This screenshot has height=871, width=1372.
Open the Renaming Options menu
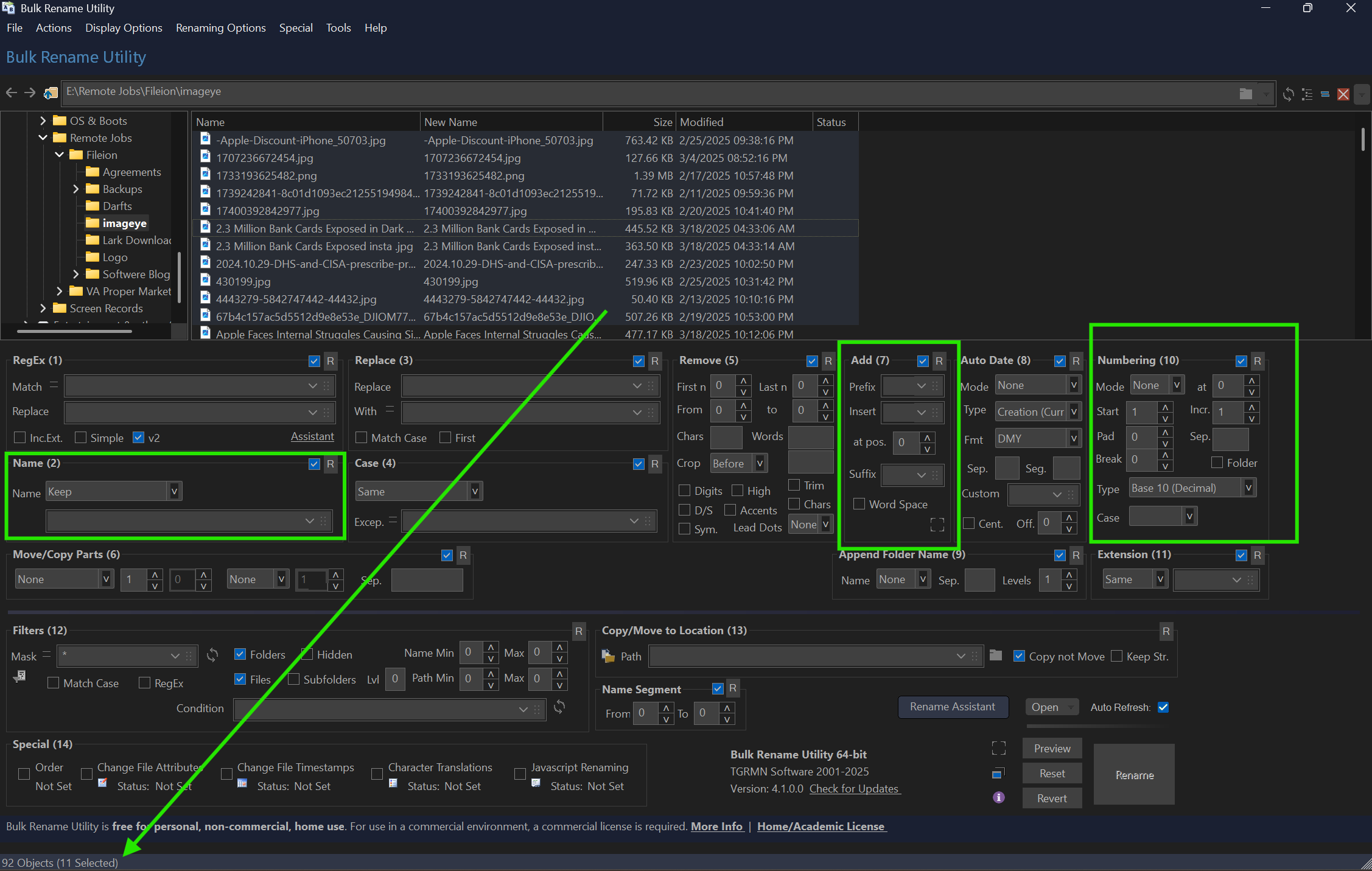coord(220,28)
